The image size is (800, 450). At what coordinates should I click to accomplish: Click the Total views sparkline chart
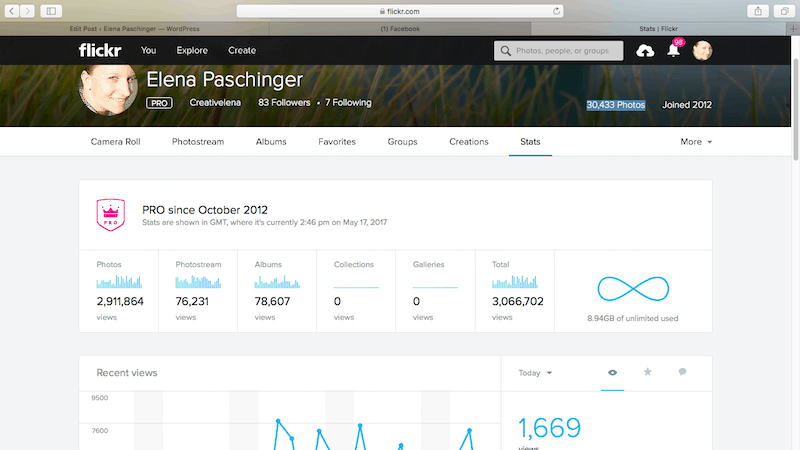pyautogui.click(x=514, y=282)
